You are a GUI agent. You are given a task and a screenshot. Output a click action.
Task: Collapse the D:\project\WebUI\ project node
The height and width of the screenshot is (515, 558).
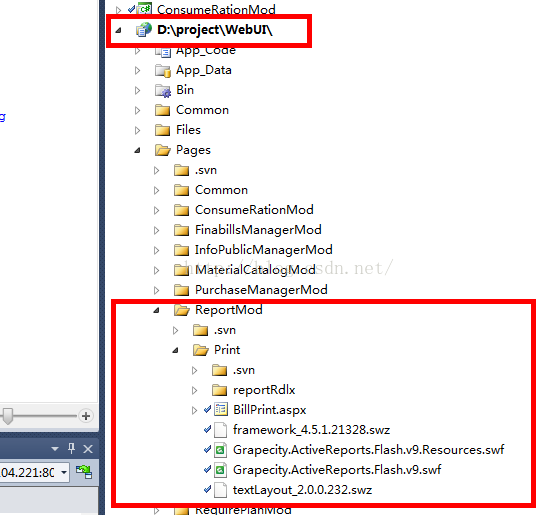(119, 31)
